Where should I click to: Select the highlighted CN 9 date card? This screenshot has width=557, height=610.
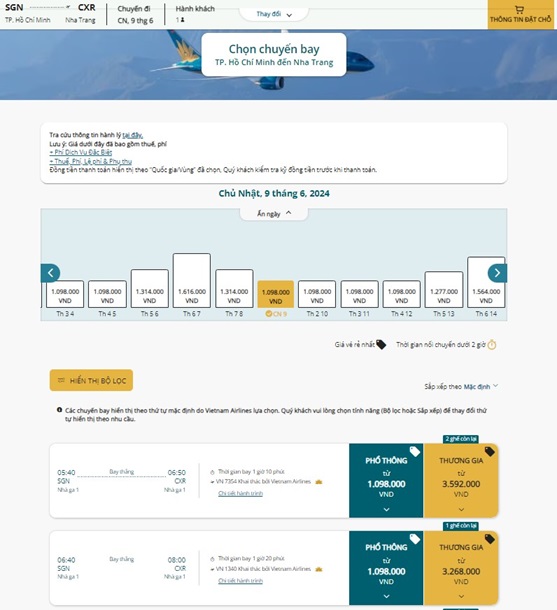tap(276, 294)
